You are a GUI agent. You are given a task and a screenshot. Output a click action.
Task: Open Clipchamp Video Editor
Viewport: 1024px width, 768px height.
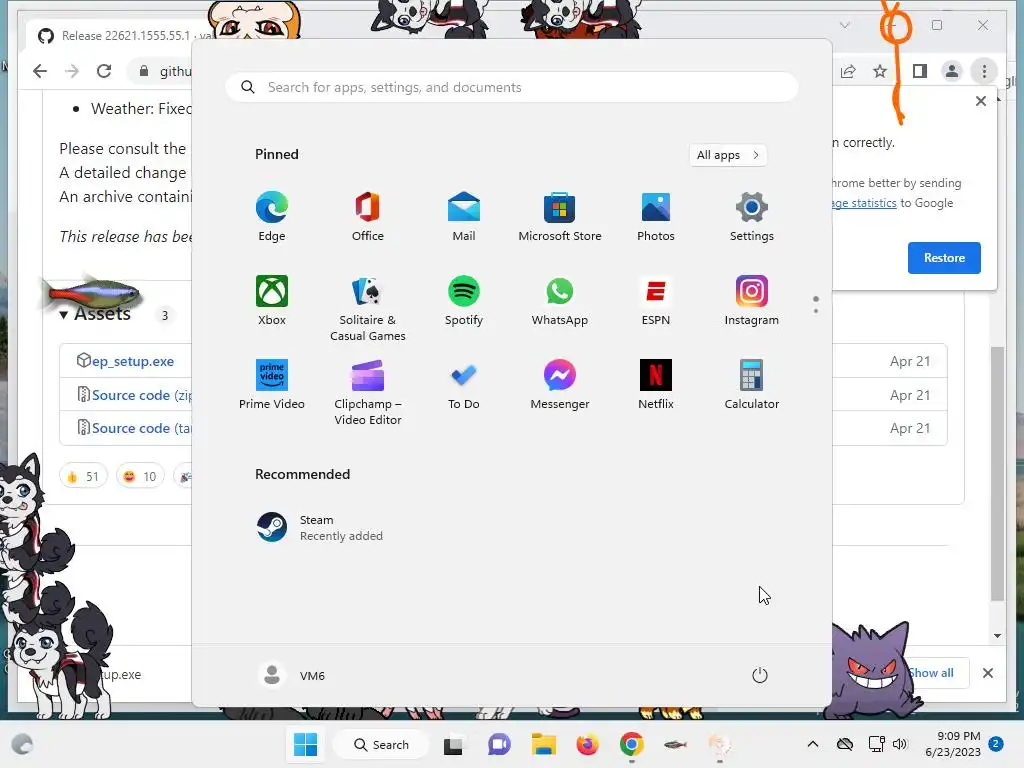click(x=368, y=392)
